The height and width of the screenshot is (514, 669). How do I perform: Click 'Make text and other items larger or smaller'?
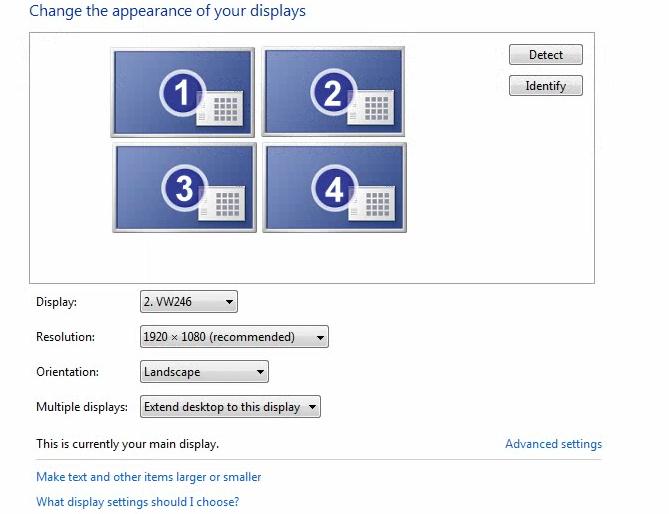(x=148, y=477)
